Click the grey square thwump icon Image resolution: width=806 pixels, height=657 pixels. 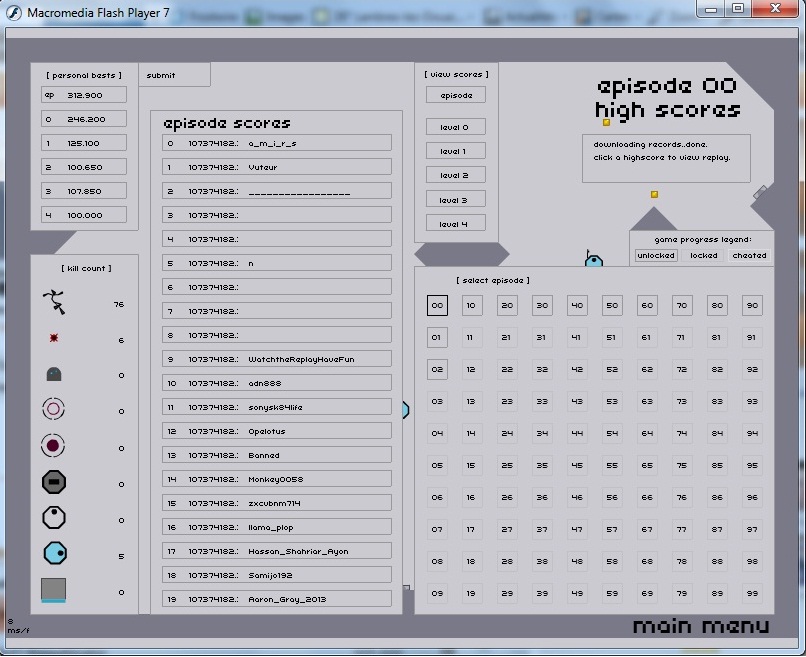tap(54, 590)
